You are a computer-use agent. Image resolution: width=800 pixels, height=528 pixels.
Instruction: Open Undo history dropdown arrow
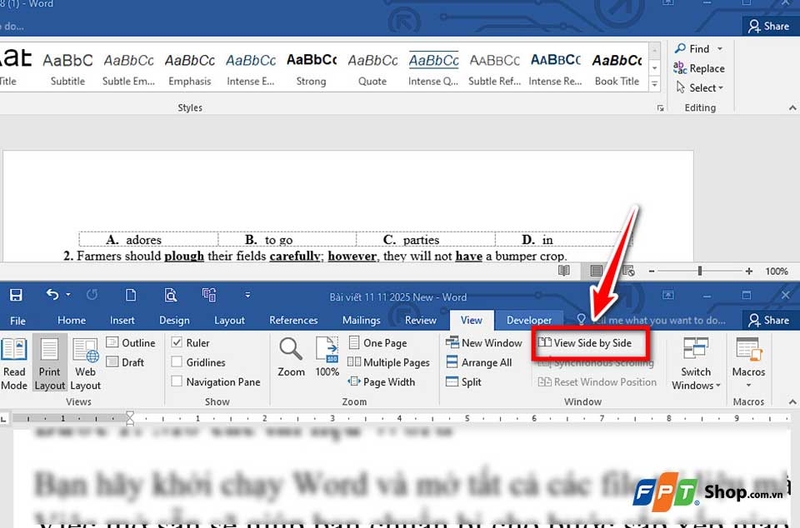[x=68, y=294]
